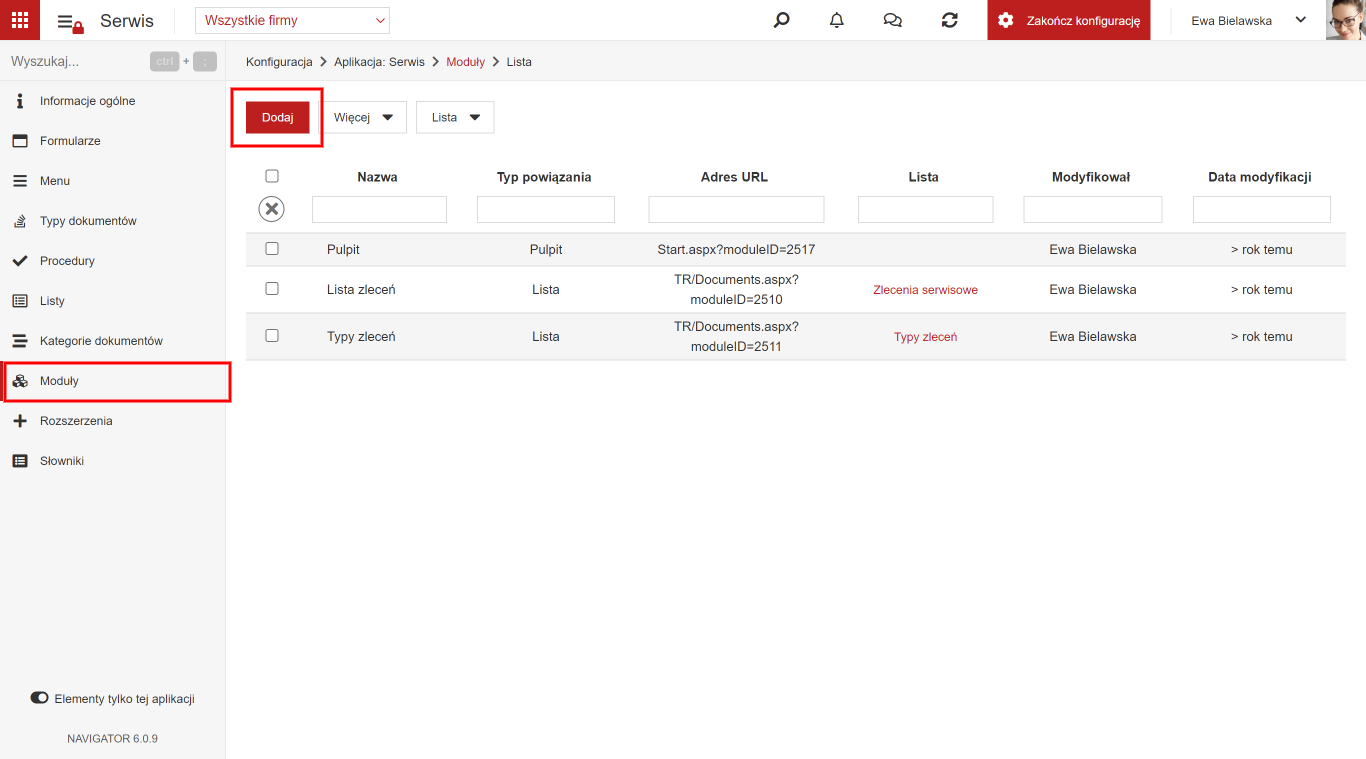Image resolution: width=1366 pixels, height=759 pixels.
Task: Click the refresh arrows icon
Action: (950, 20)
